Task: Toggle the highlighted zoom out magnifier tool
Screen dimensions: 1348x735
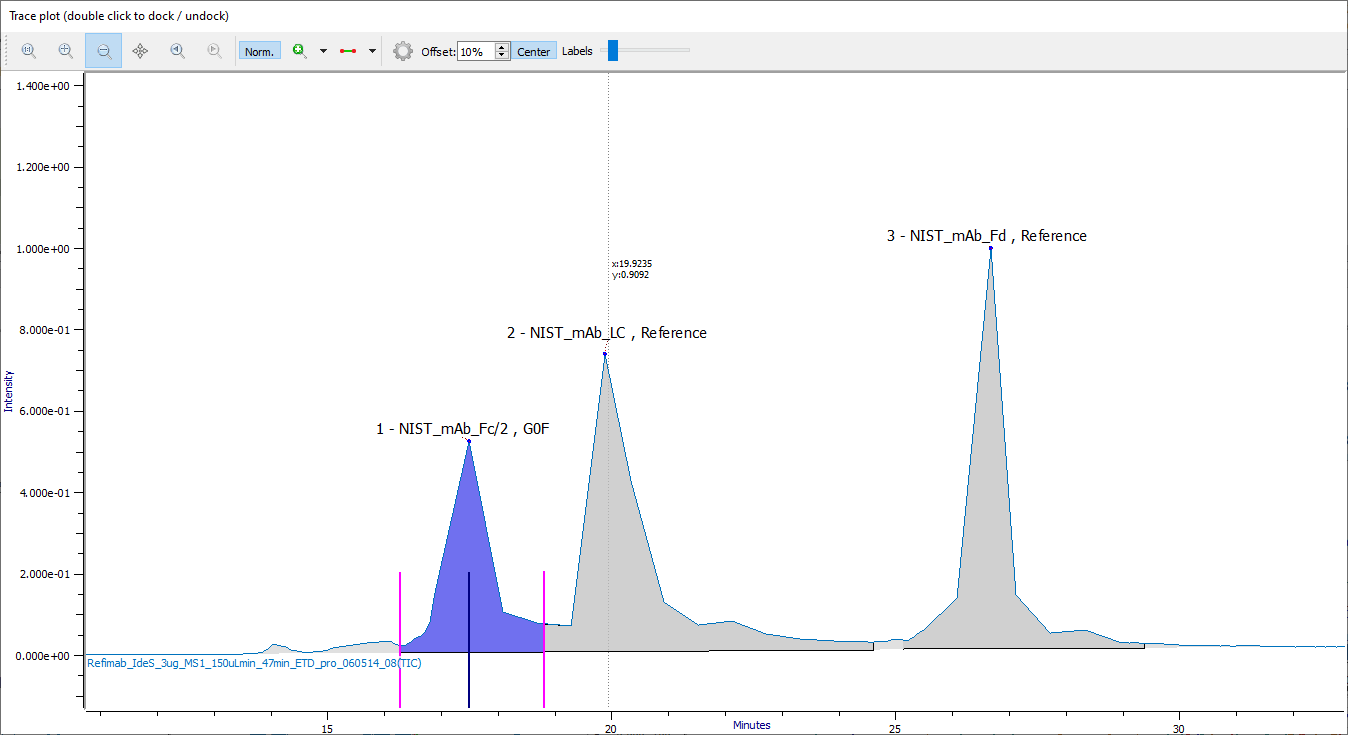Action: tap(103, 51)
